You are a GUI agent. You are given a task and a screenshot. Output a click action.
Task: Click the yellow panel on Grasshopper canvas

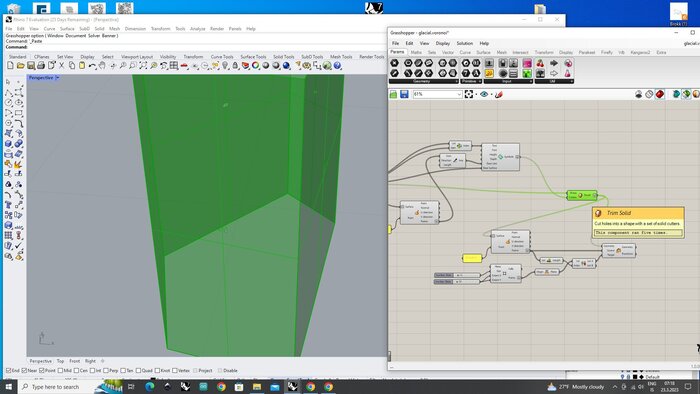[472, 258]
